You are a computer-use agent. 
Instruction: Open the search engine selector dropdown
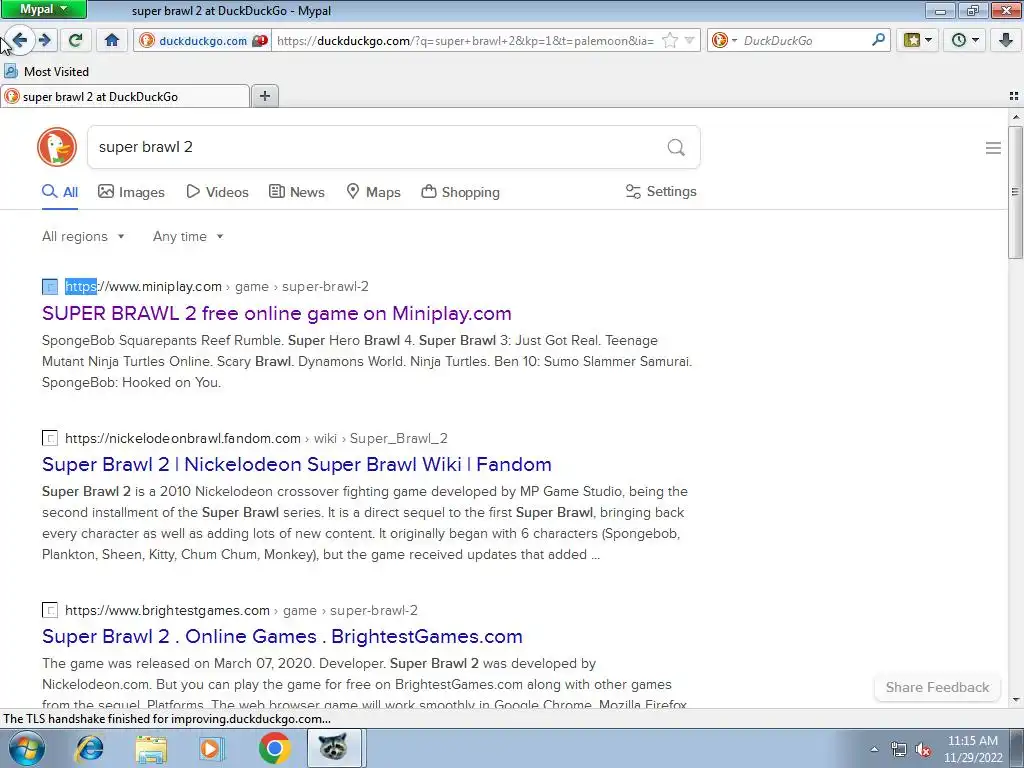724,40
